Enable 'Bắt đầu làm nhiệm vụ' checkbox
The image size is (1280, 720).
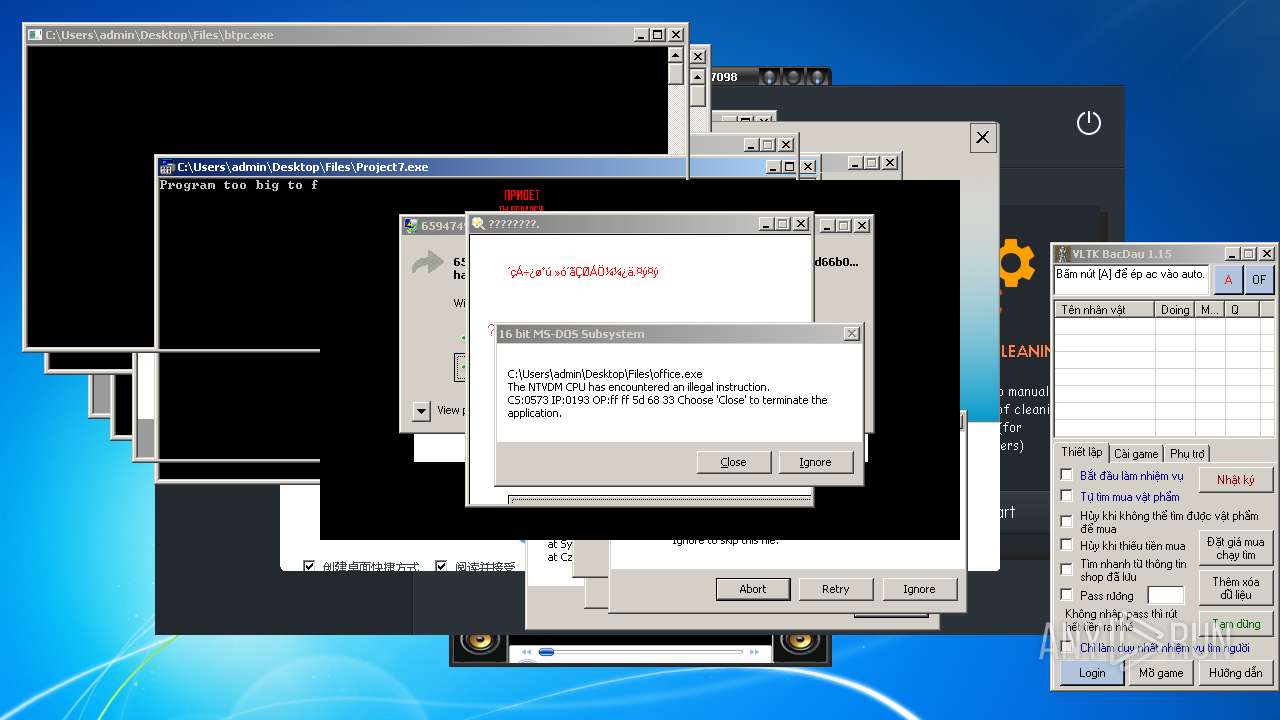point(1066,475)
